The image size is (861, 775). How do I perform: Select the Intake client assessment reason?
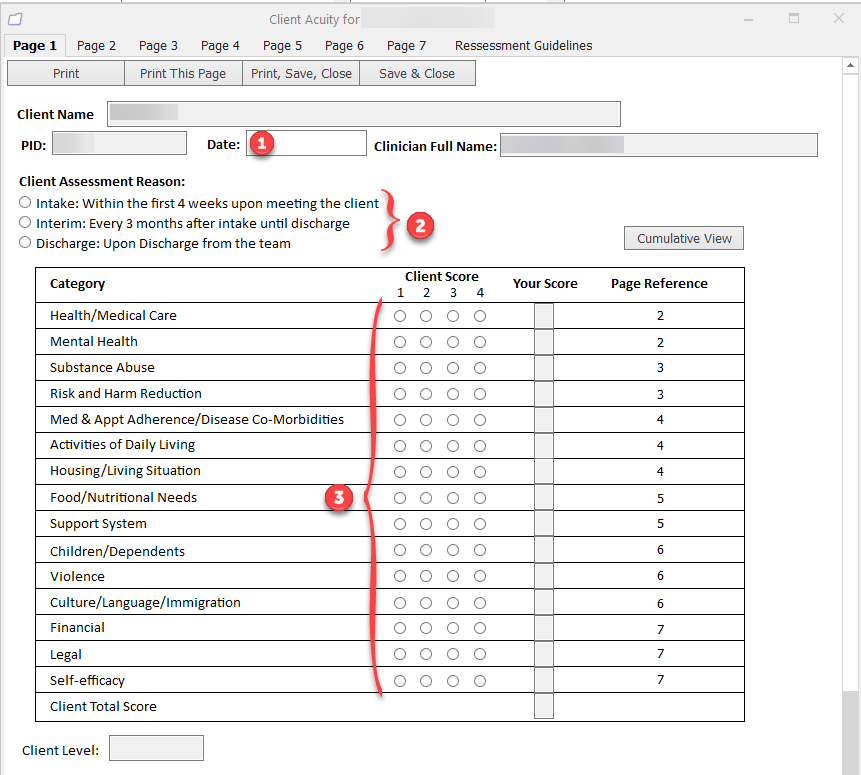tap(25, 202)
